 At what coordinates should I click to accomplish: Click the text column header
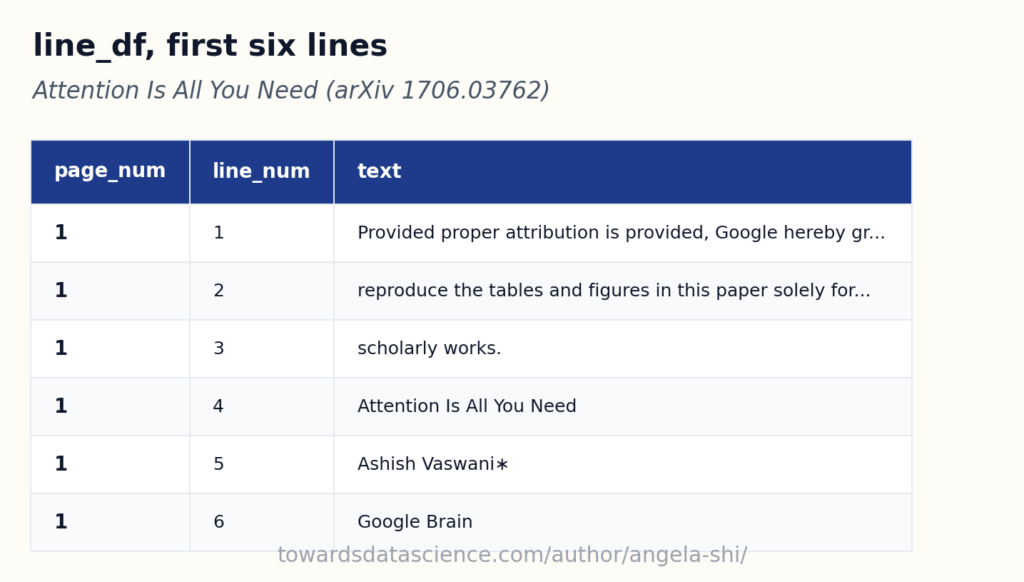point(622,172)
